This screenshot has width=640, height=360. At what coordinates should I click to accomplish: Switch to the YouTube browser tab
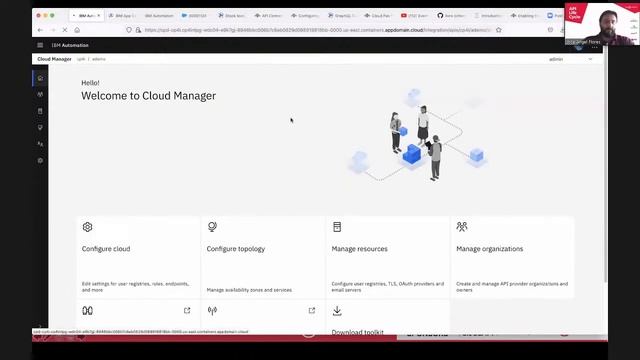pos(414,16)
